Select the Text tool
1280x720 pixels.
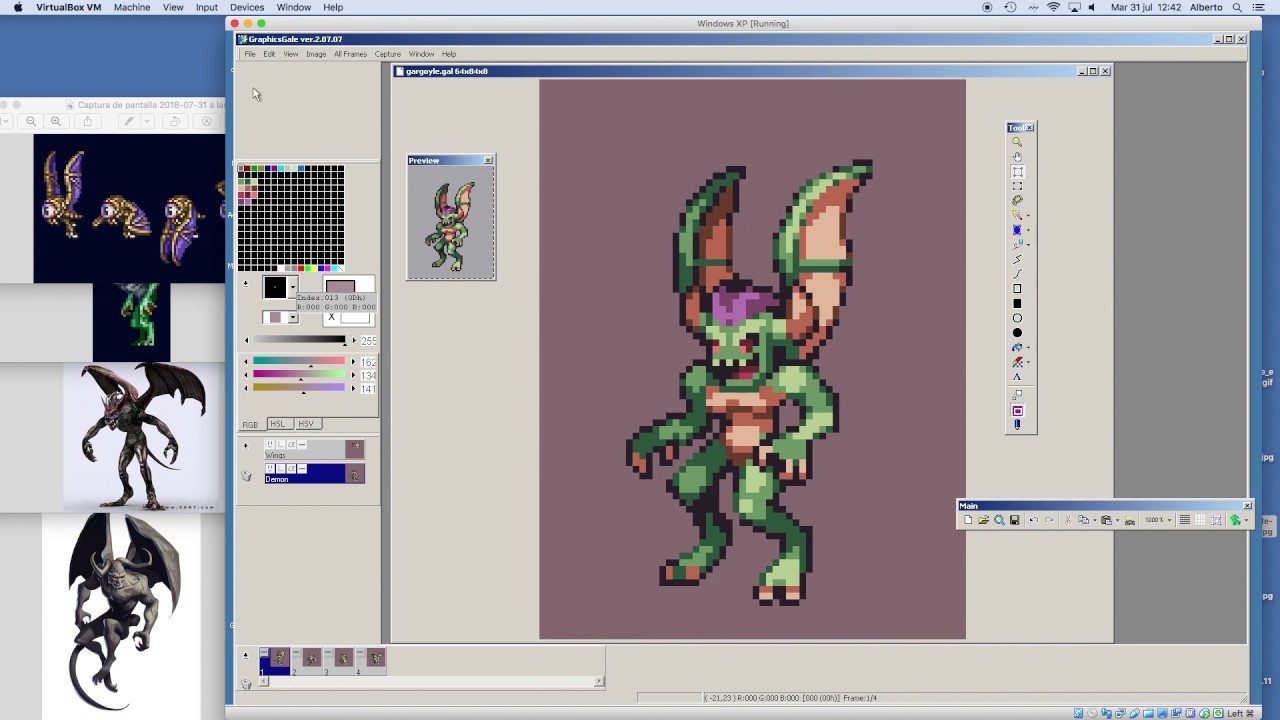[x=1017, y=377]
